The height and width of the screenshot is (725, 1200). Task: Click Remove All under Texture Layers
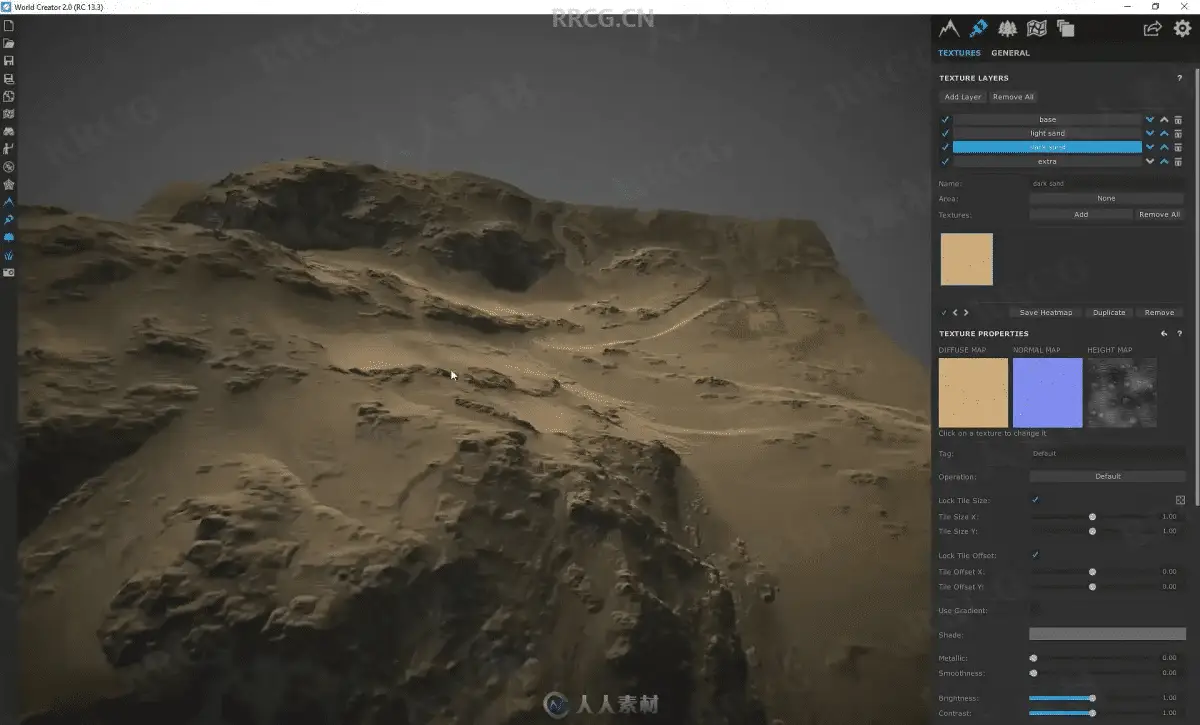[x=1014, y=97]
